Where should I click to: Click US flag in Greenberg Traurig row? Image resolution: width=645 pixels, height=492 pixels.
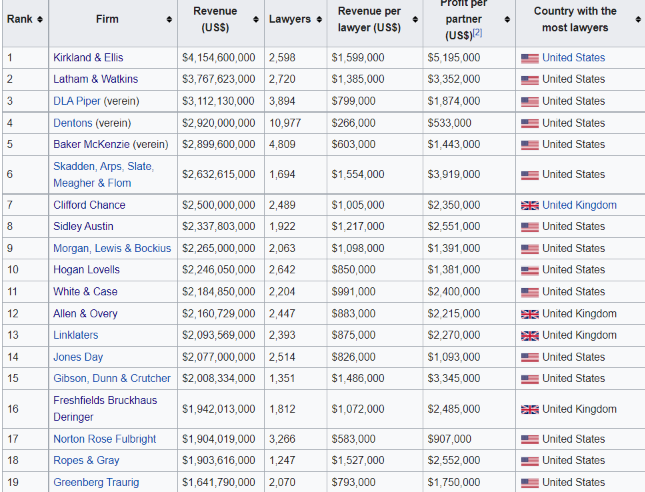(x=530, y=483)
